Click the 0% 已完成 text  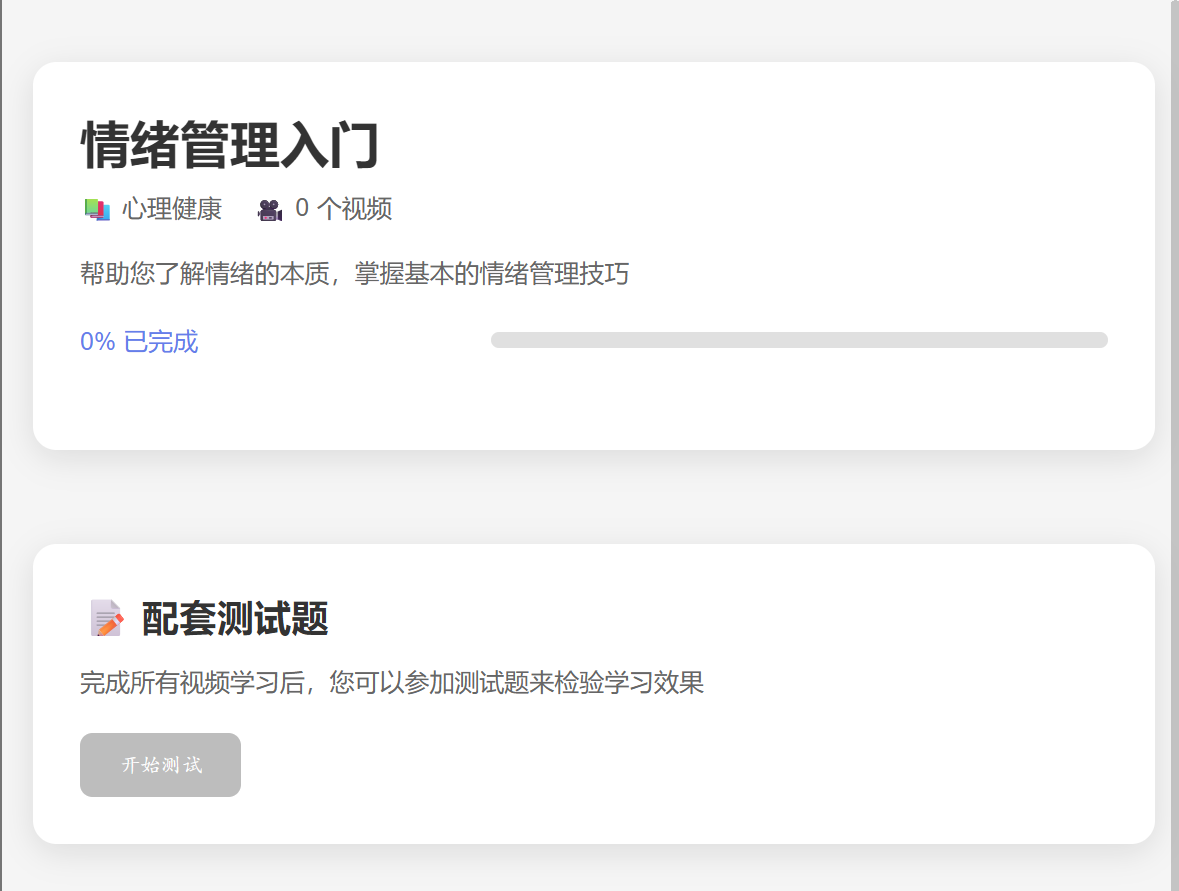pos(139,341)
